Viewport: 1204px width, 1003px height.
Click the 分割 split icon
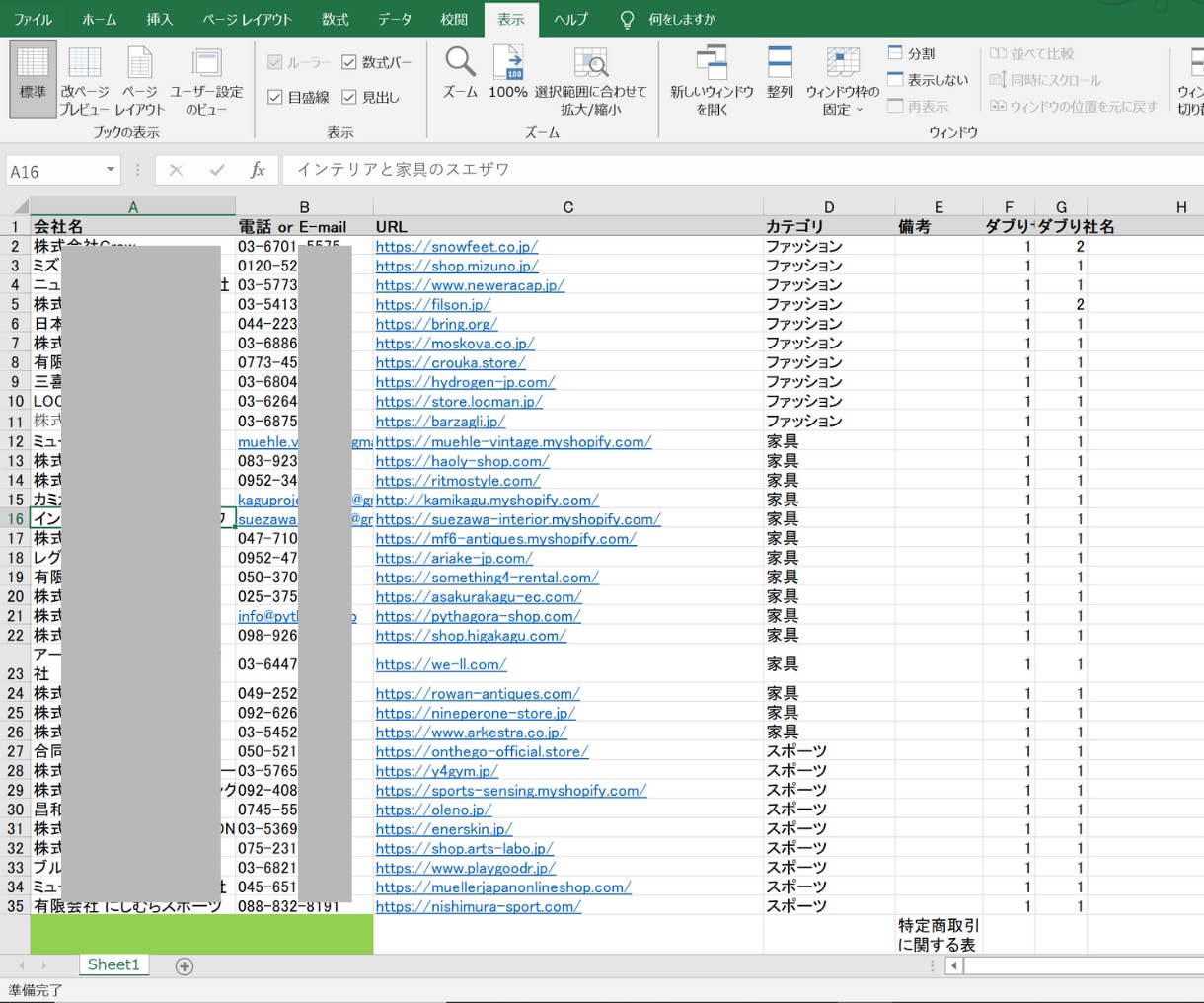[x=895, y=52]
